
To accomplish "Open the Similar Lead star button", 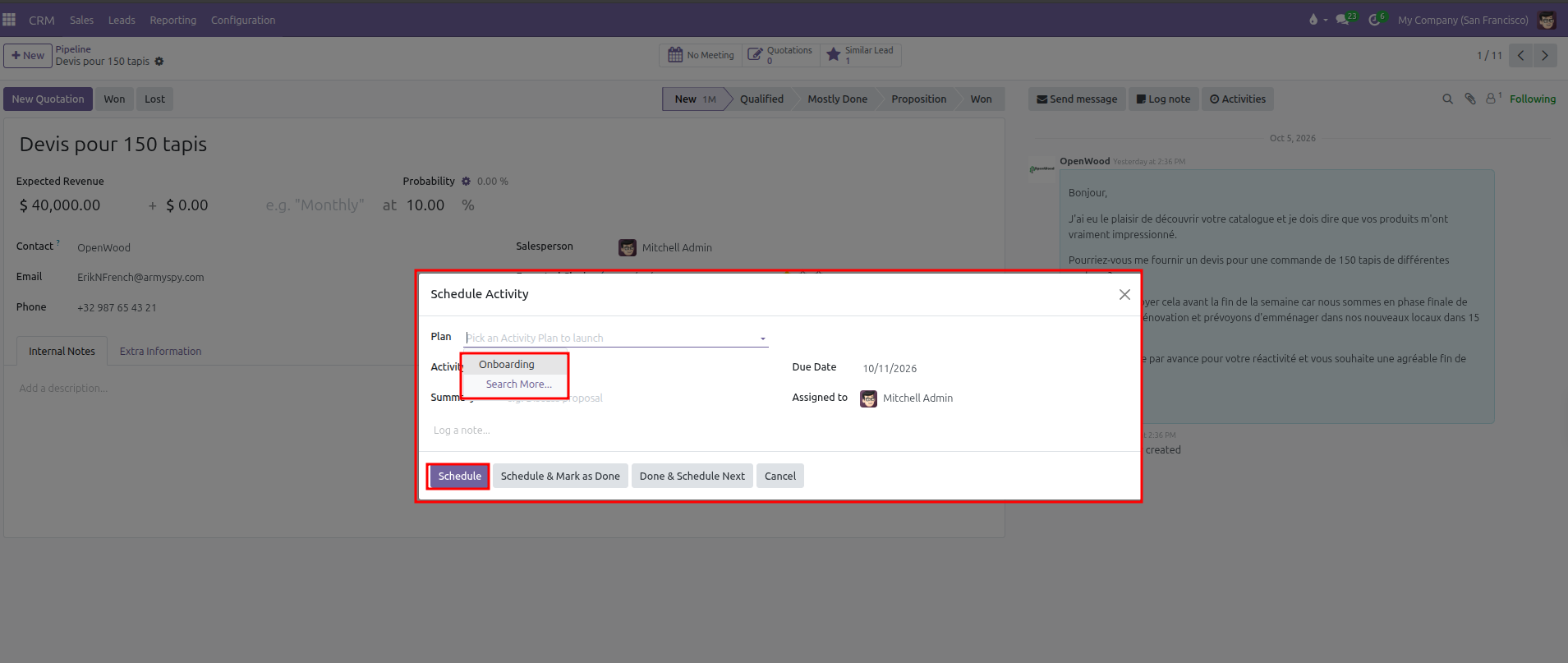I will point(860,55).
